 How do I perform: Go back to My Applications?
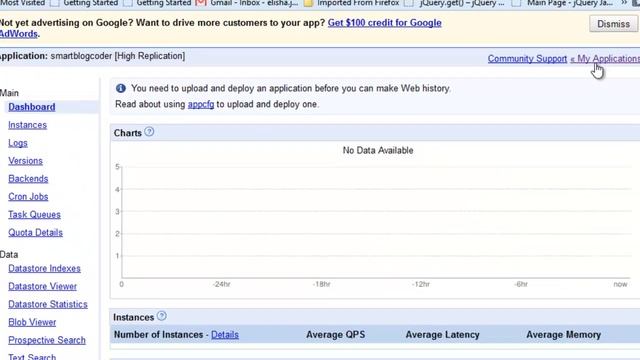pos(605,59)
